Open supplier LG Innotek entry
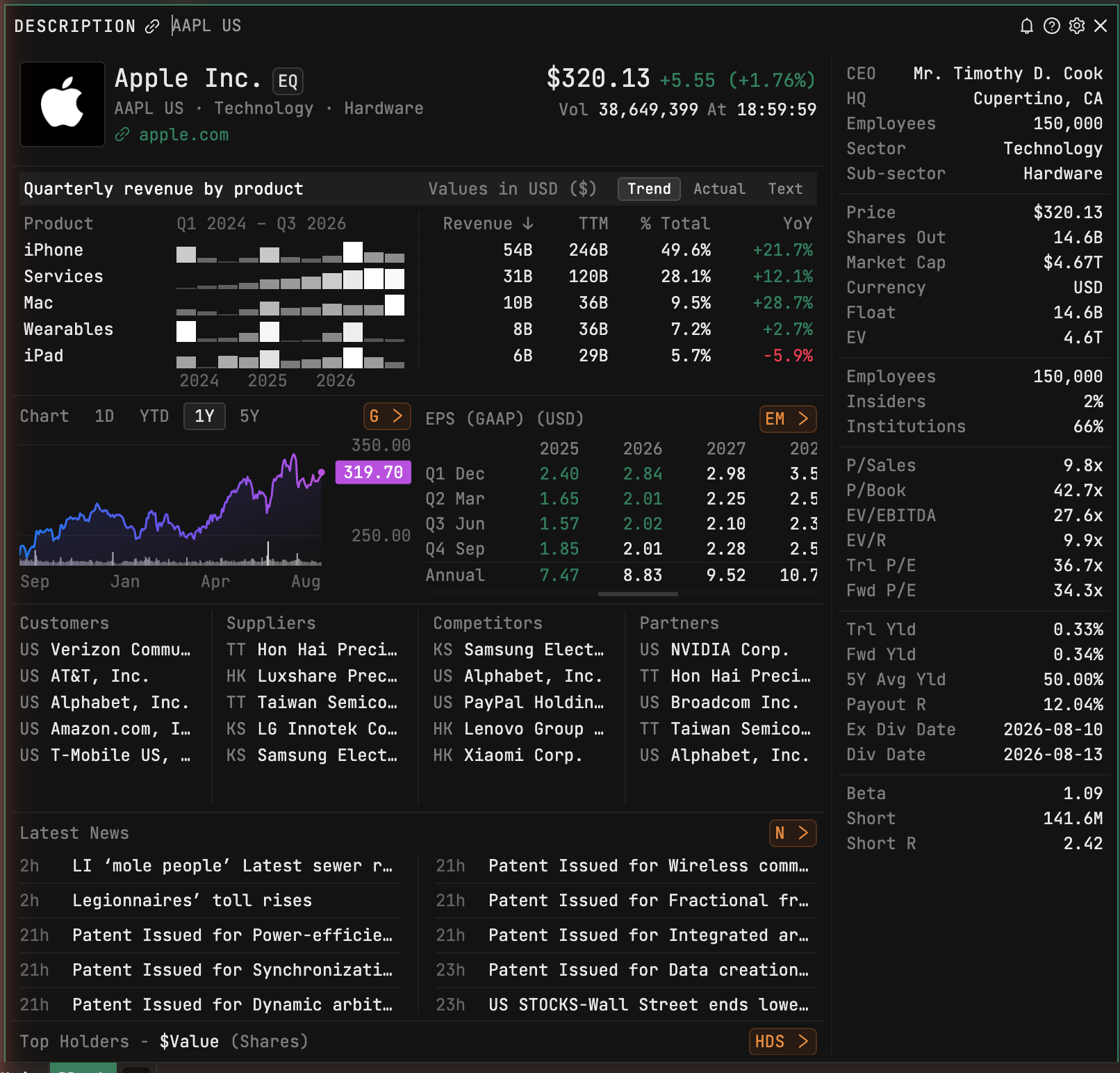The image size is (1120, 1073). [312, 729]
